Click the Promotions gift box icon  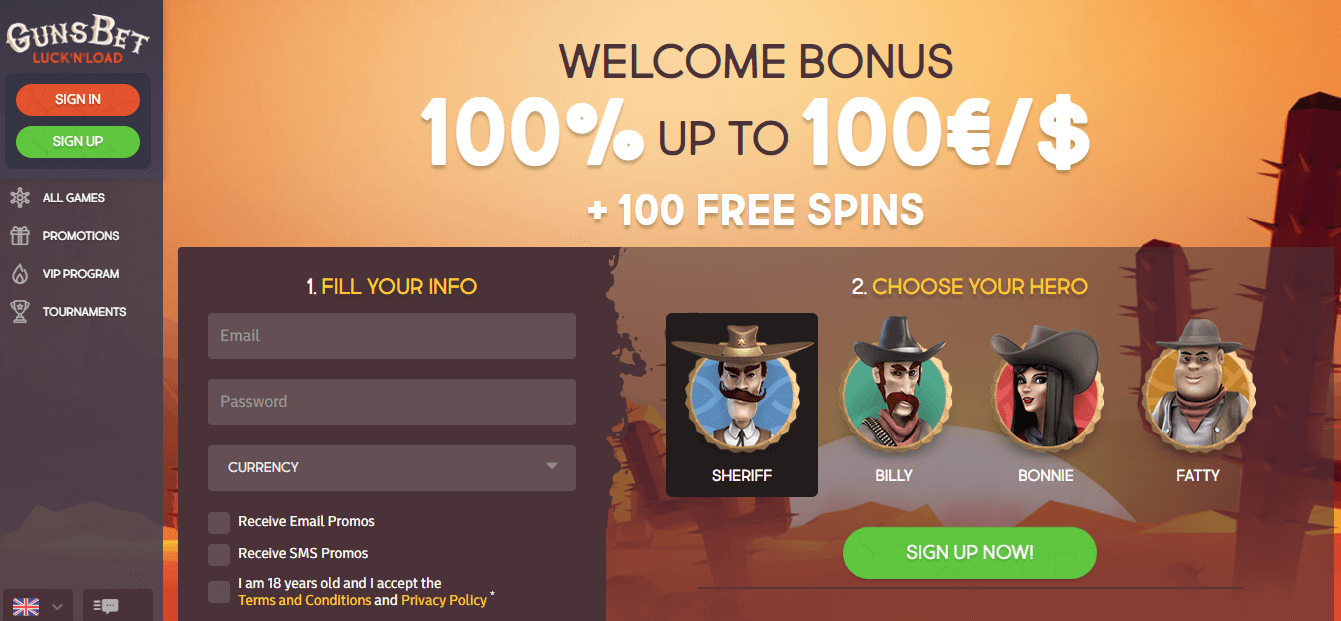pyautogui.click(x=19, y=236)
